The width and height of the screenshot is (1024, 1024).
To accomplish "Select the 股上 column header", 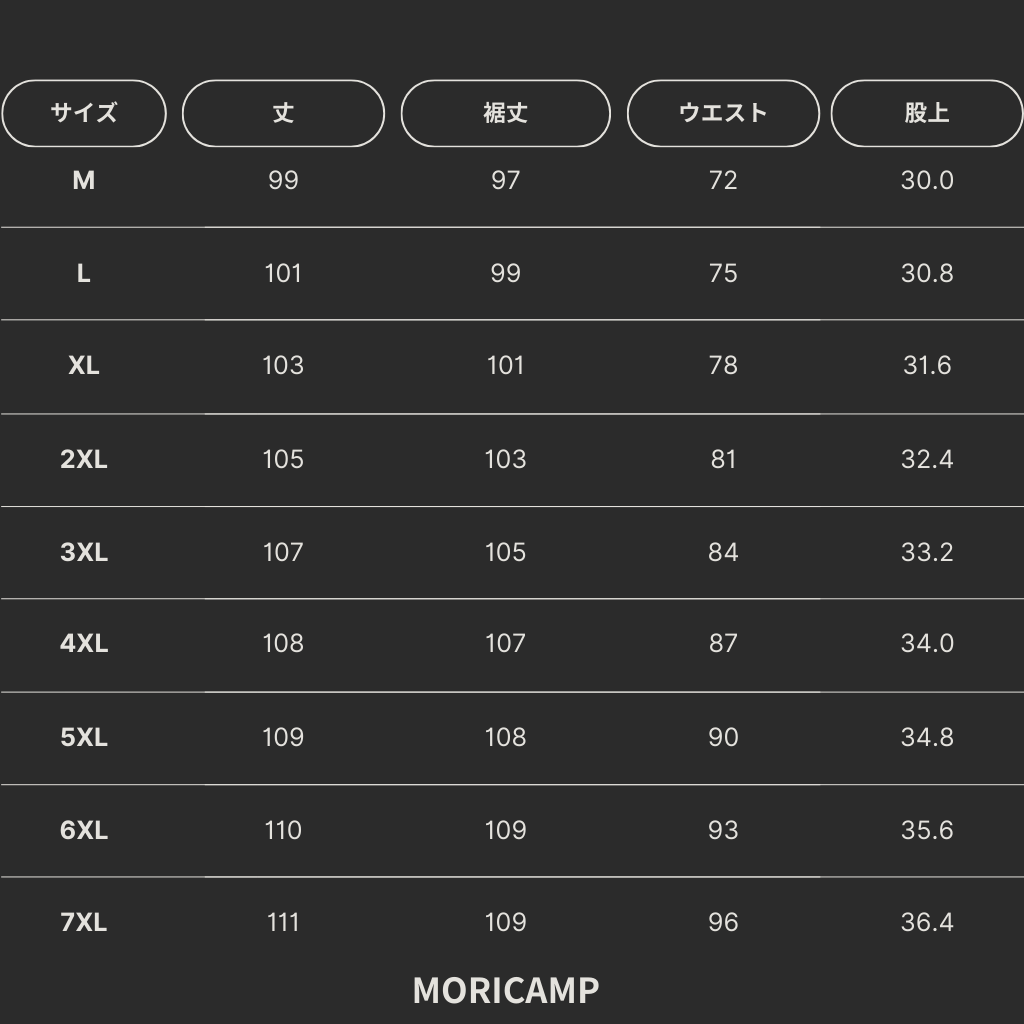I will 927,113.
